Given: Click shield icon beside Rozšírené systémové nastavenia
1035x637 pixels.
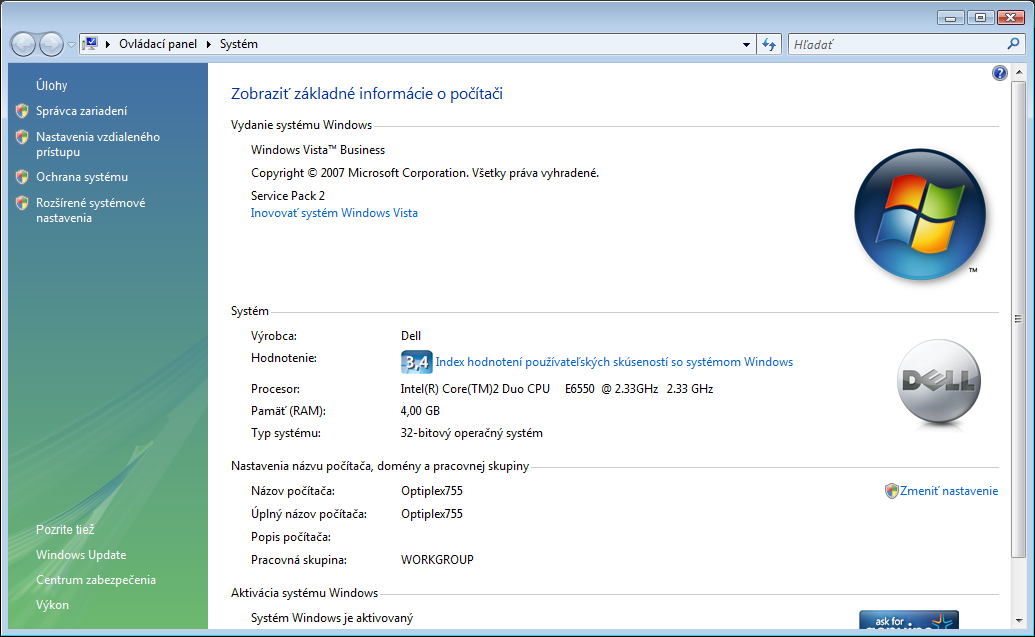Looking at the screenshot, I should pos(22,203).
